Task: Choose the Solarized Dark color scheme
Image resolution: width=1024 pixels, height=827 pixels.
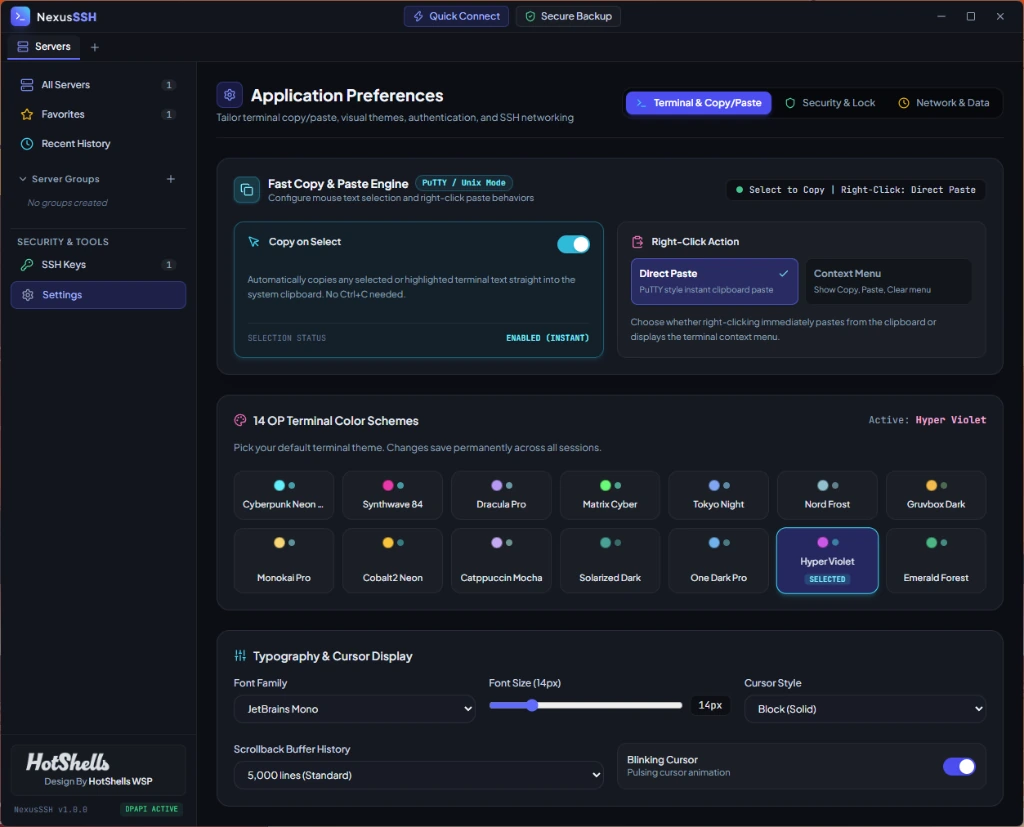Action: [x=610, y=560]
